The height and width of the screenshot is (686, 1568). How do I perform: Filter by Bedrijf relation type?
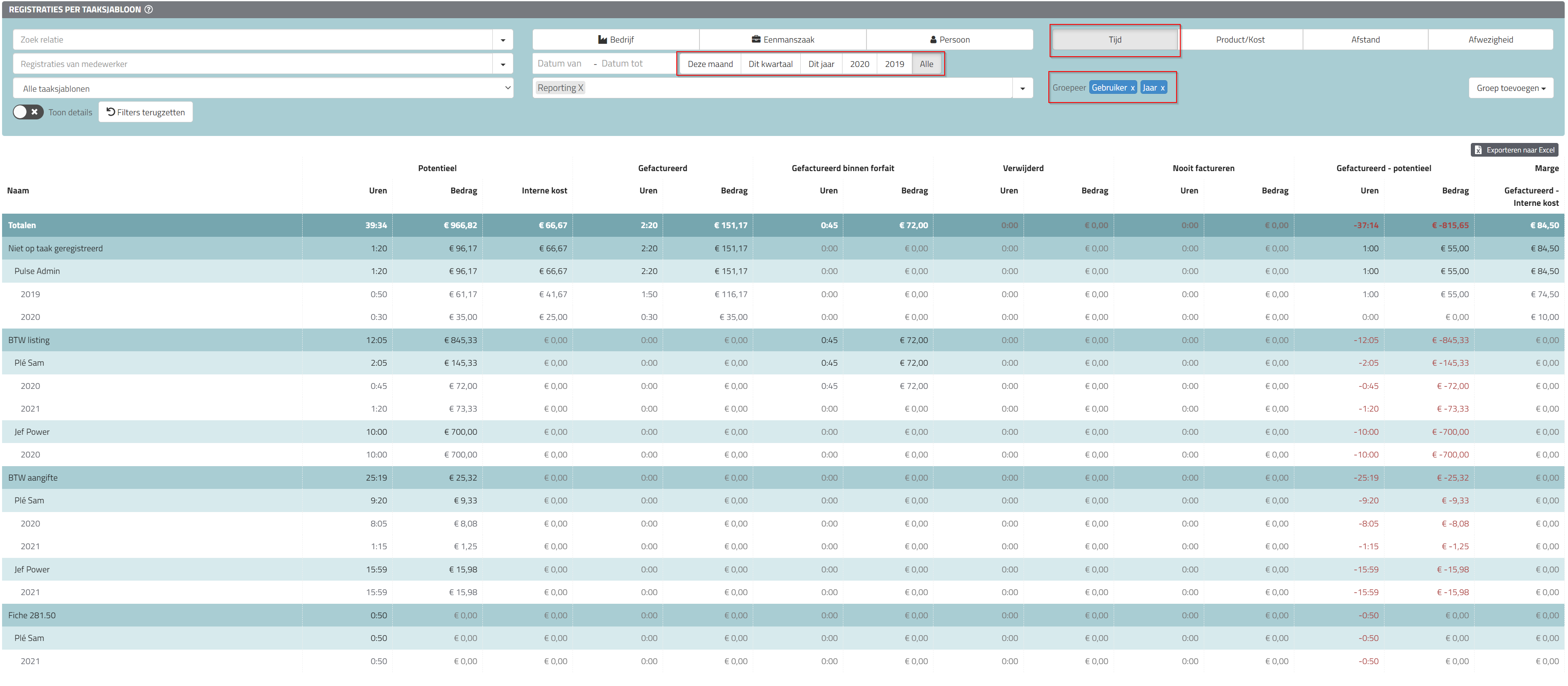coord(616,40)
